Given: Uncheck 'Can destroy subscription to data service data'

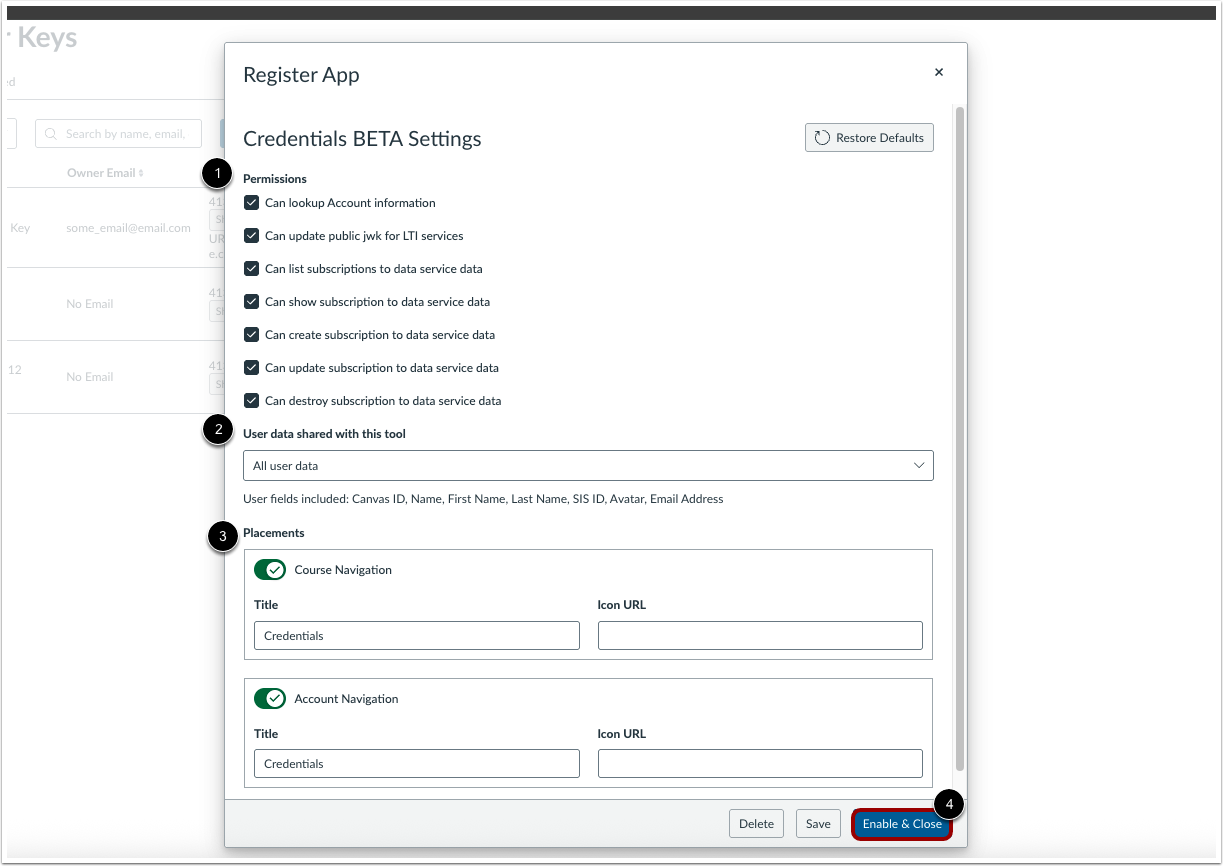Looking at the screenshot, I should click(x=252, y=400).
